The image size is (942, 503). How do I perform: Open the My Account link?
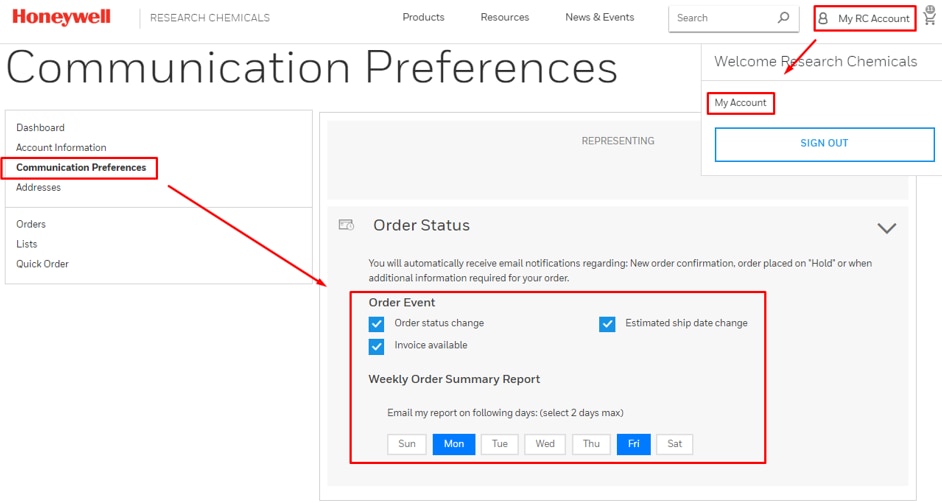tap(740, 103)
